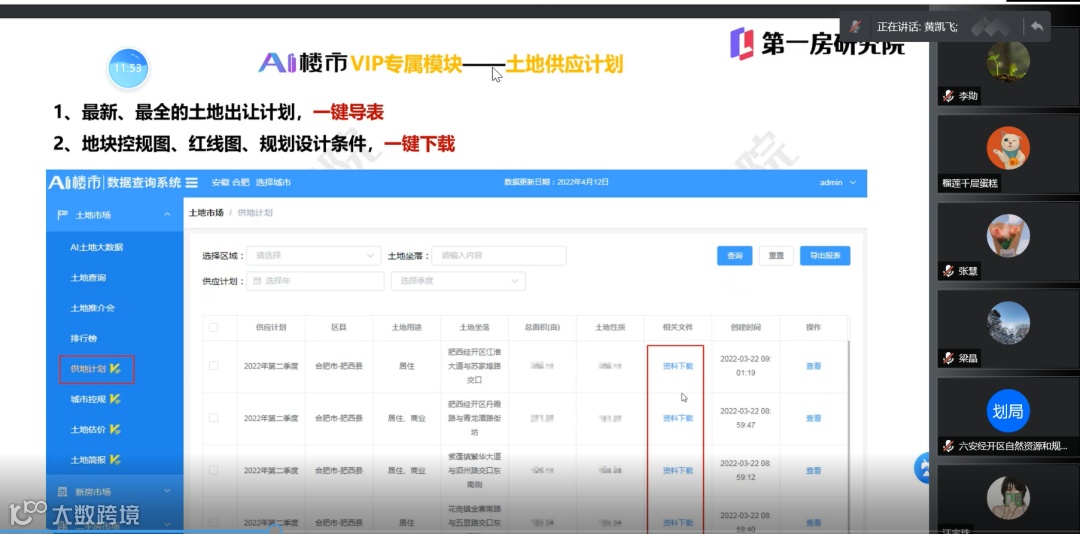Click the 总面积(亩) column header
1080x534 pixels.
[542, 327]
